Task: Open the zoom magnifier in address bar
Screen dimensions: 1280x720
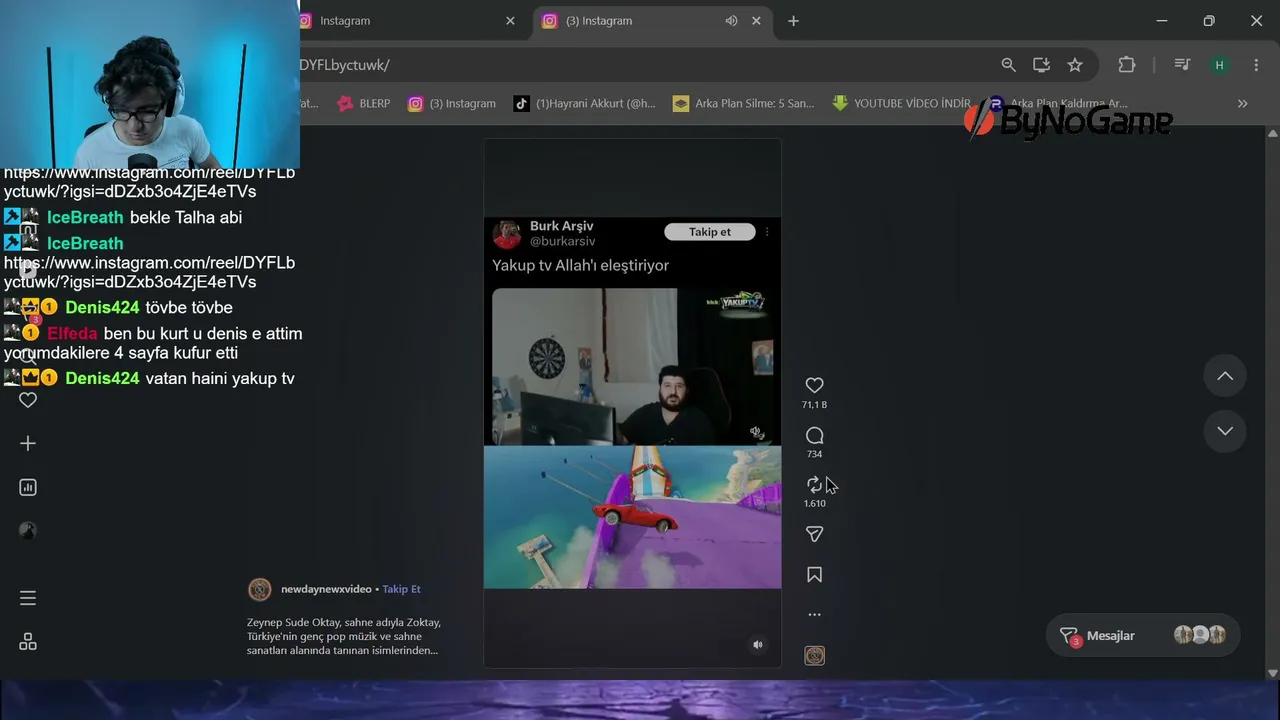Action: coord(1008,65)
